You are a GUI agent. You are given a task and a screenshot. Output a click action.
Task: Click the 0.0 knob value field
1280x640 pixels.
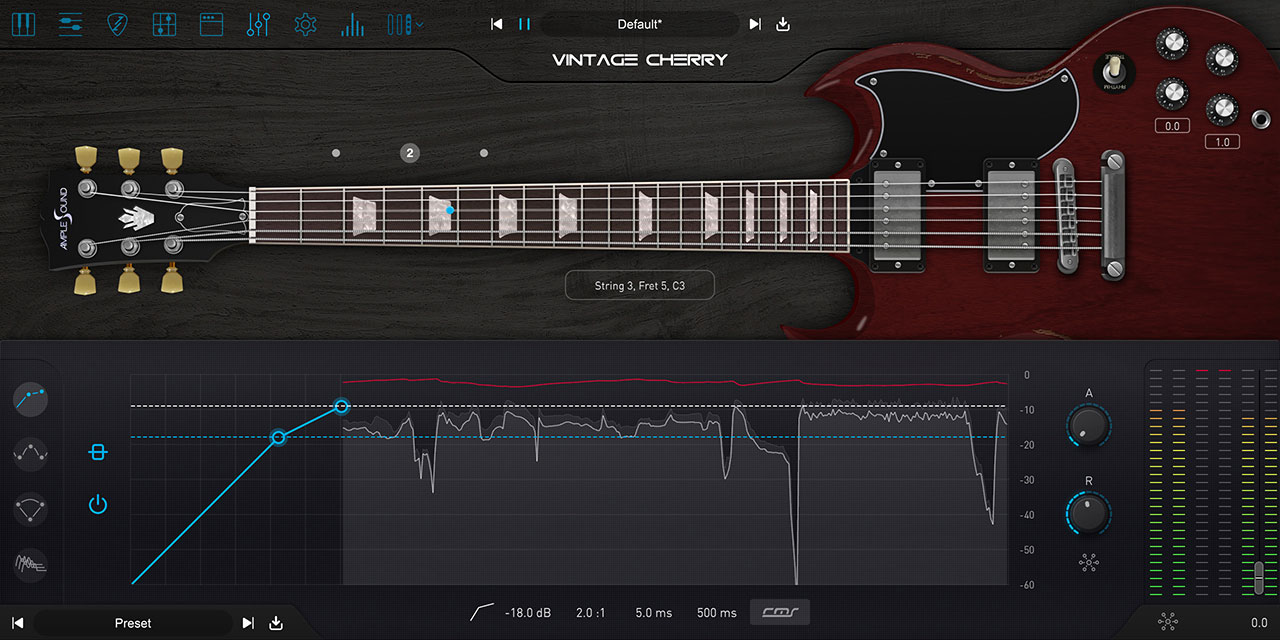coord(1171,126)
